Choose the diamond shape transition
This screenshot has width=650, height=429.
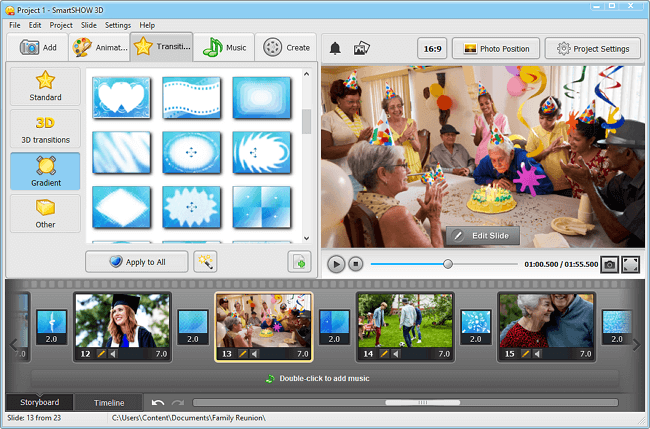[121, 207]
